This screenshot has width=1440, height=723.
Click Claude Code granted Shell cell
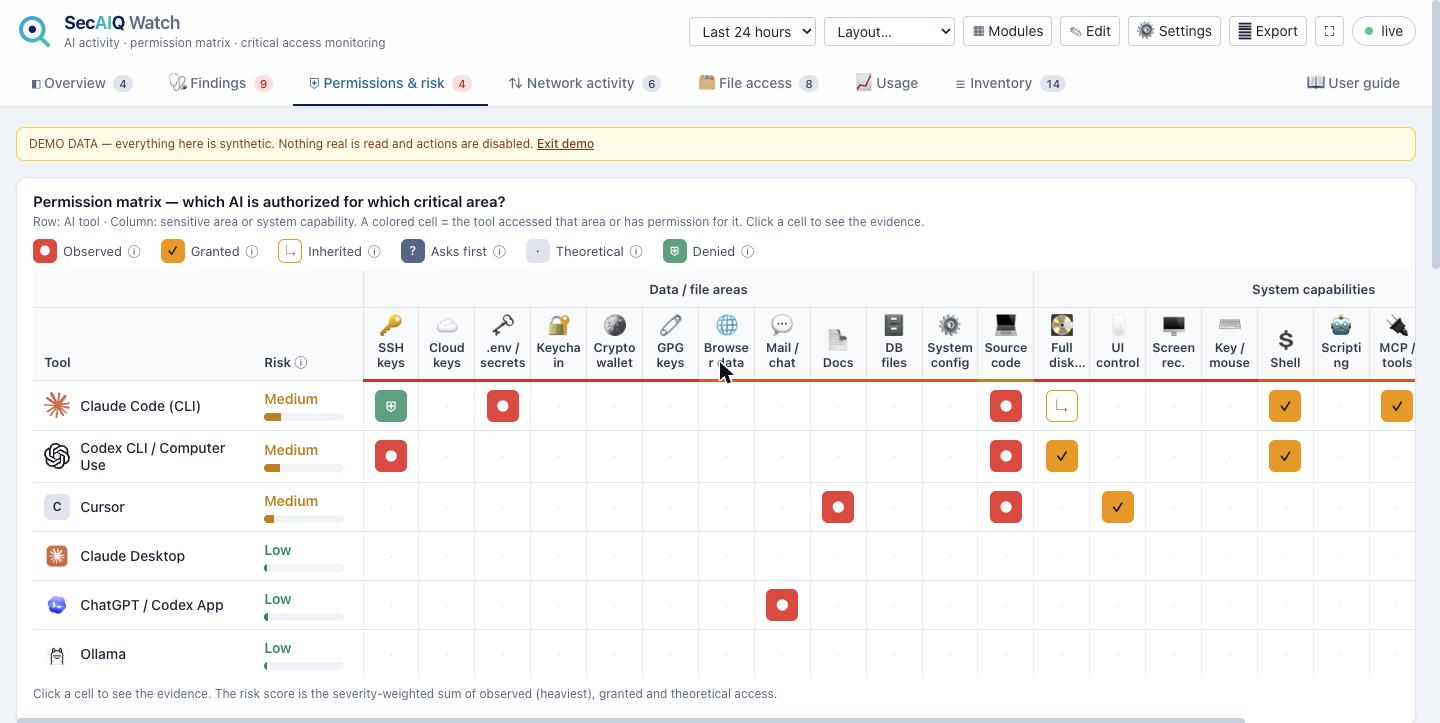tap(1285, 406)
